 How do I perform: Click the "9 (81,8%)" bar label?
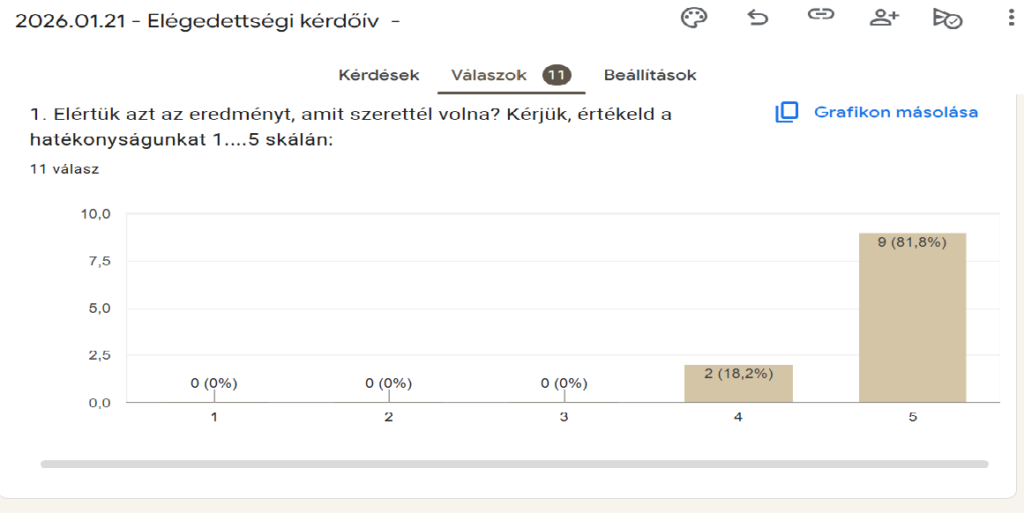click(912, 243)
